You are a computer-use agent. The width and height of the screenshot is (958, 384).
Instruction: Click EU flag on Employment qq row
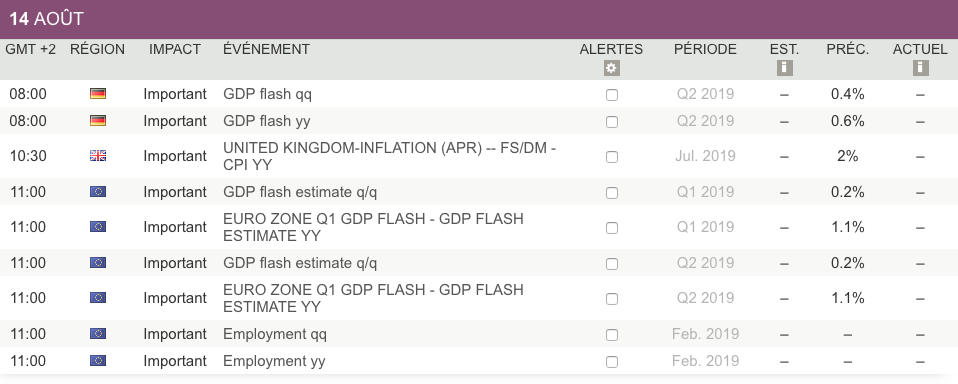[x=98, y=334]
